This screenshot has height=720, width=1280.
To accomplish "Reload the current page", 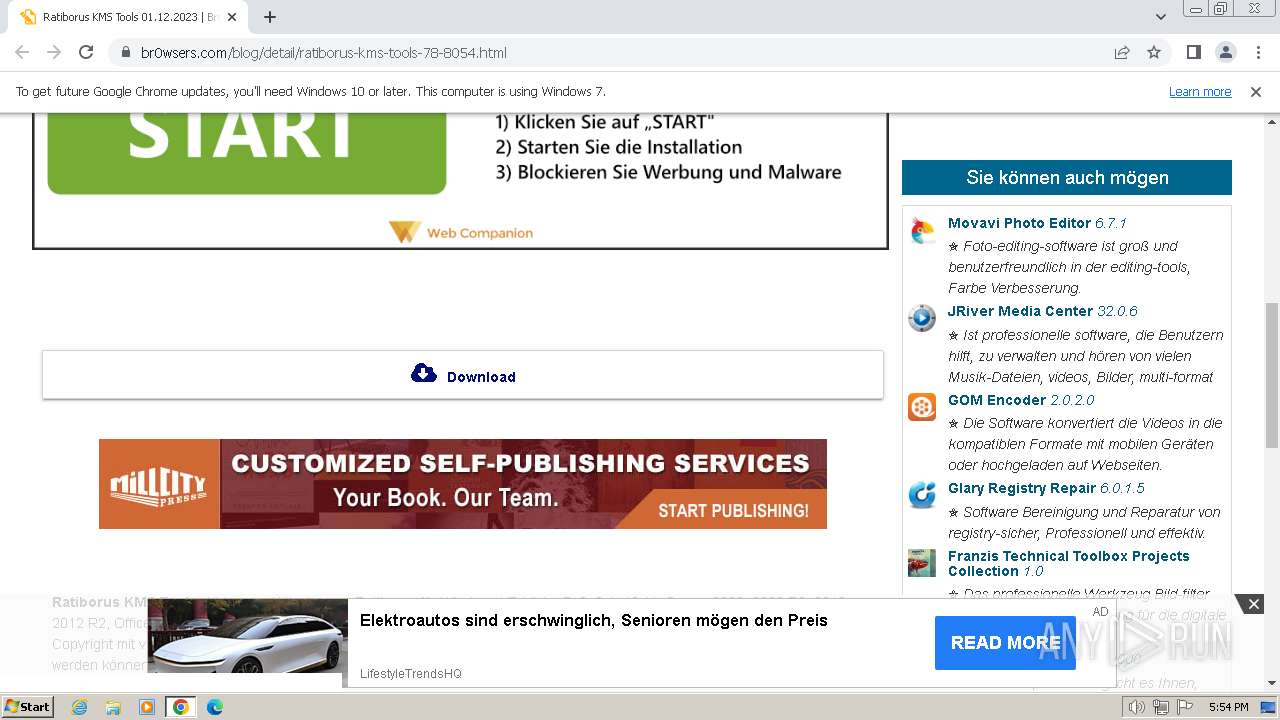I will (86, 52).
